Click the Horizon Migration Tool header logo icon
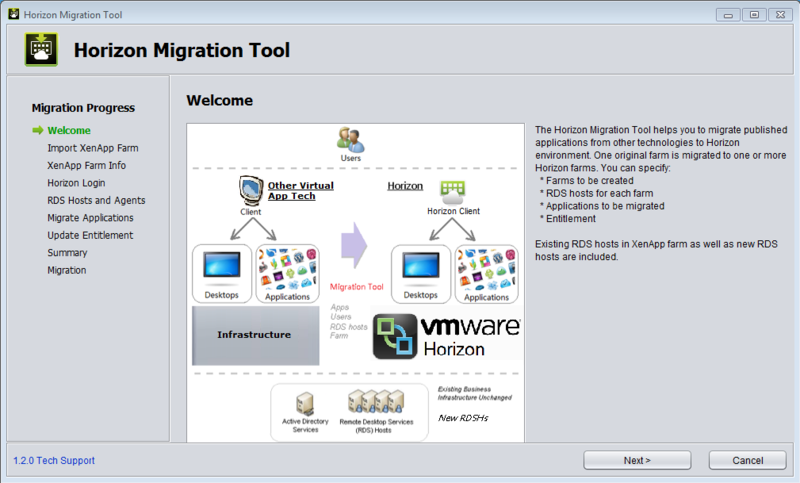Image resolution: width=800 pixels, height=483 pixels. tap(41, 49)
